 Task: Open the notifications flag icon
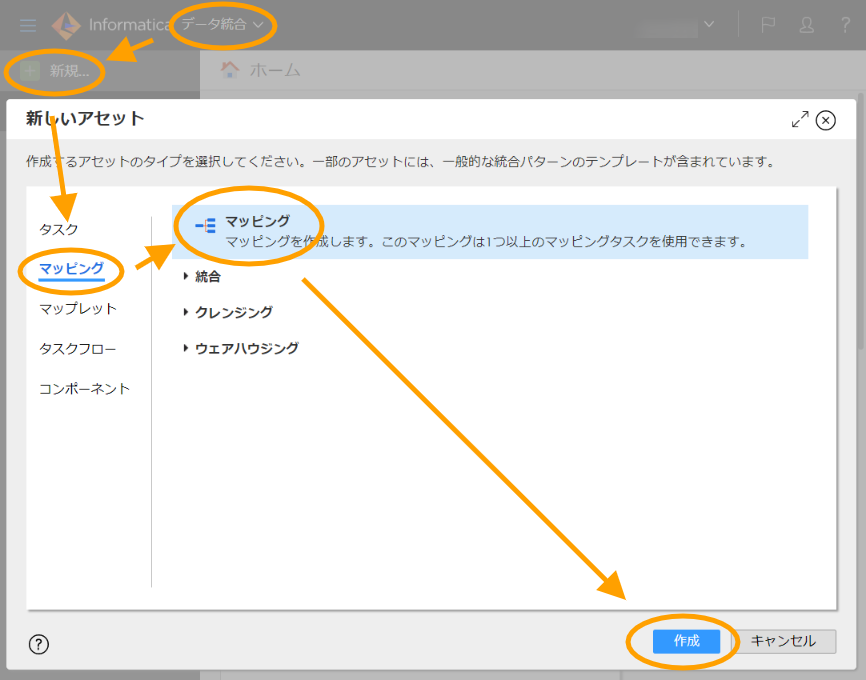(768, 25)
